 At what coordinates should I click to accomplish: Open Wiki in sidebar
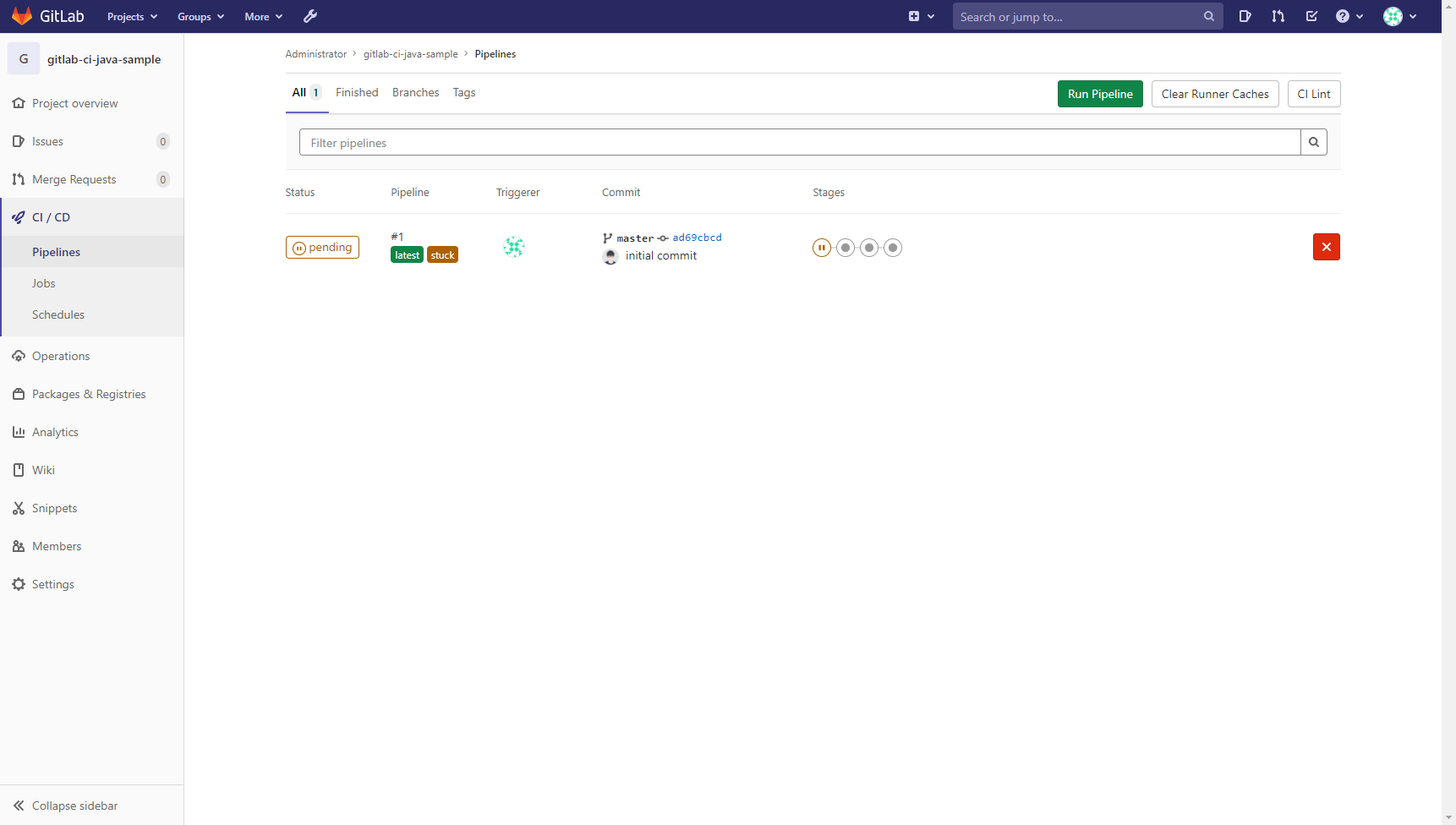(91, 470)
